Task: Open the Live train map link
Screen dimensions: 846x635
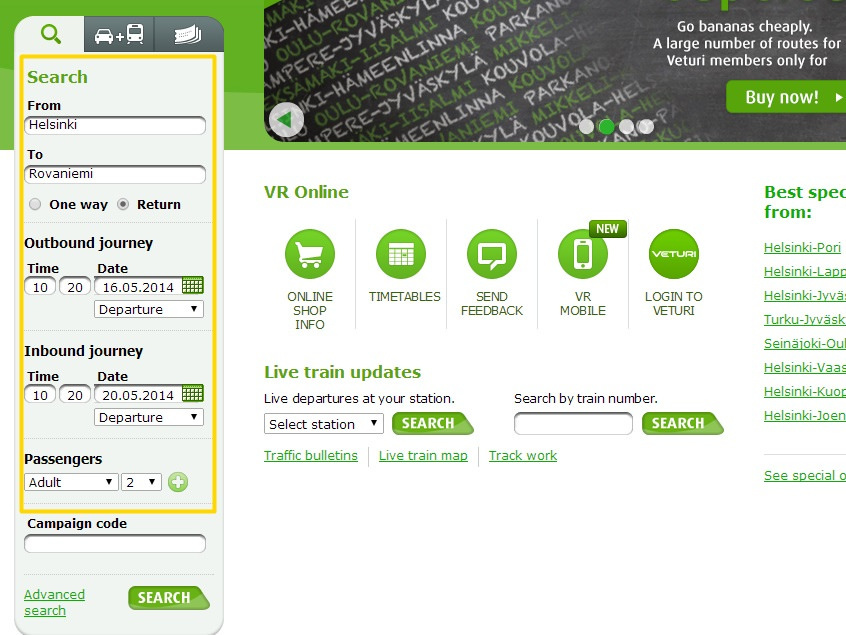Action: point(423,456)
